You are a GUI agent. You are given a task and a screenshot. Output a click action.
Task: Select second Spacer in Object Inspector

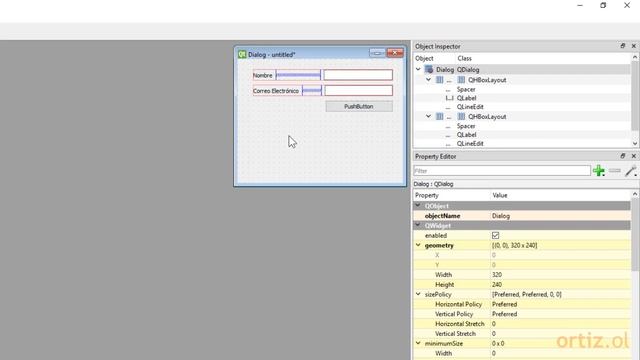tap(466, 126)
